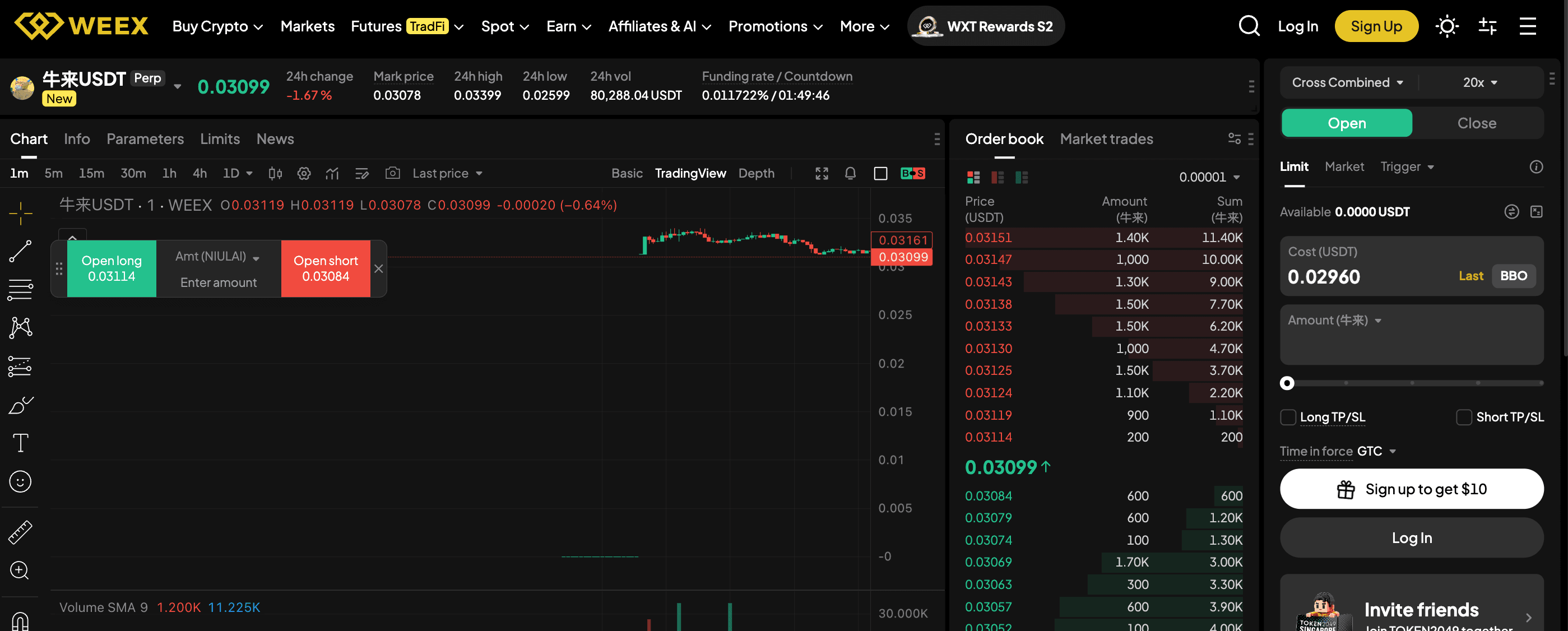Switch to Close position mode
The height and width of the screenshot is (631, 1568).
point(1476,123)
